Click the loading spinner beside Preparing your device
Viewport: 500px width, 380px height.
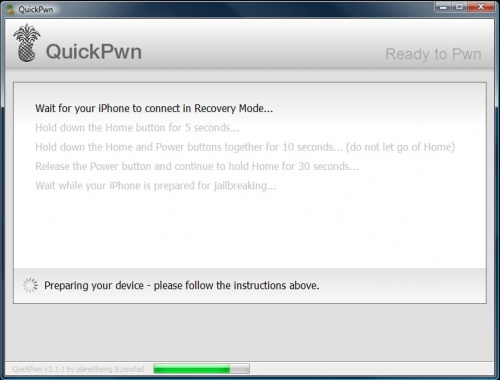pos(30,285)
